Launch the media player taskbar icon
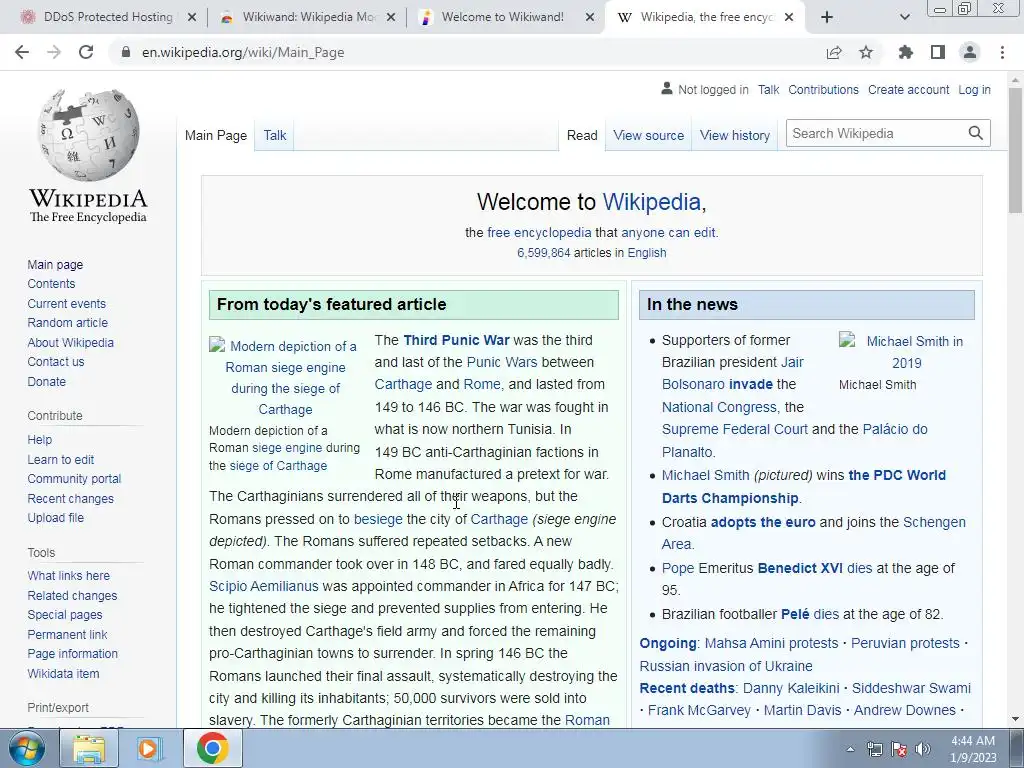 (149, 748)
